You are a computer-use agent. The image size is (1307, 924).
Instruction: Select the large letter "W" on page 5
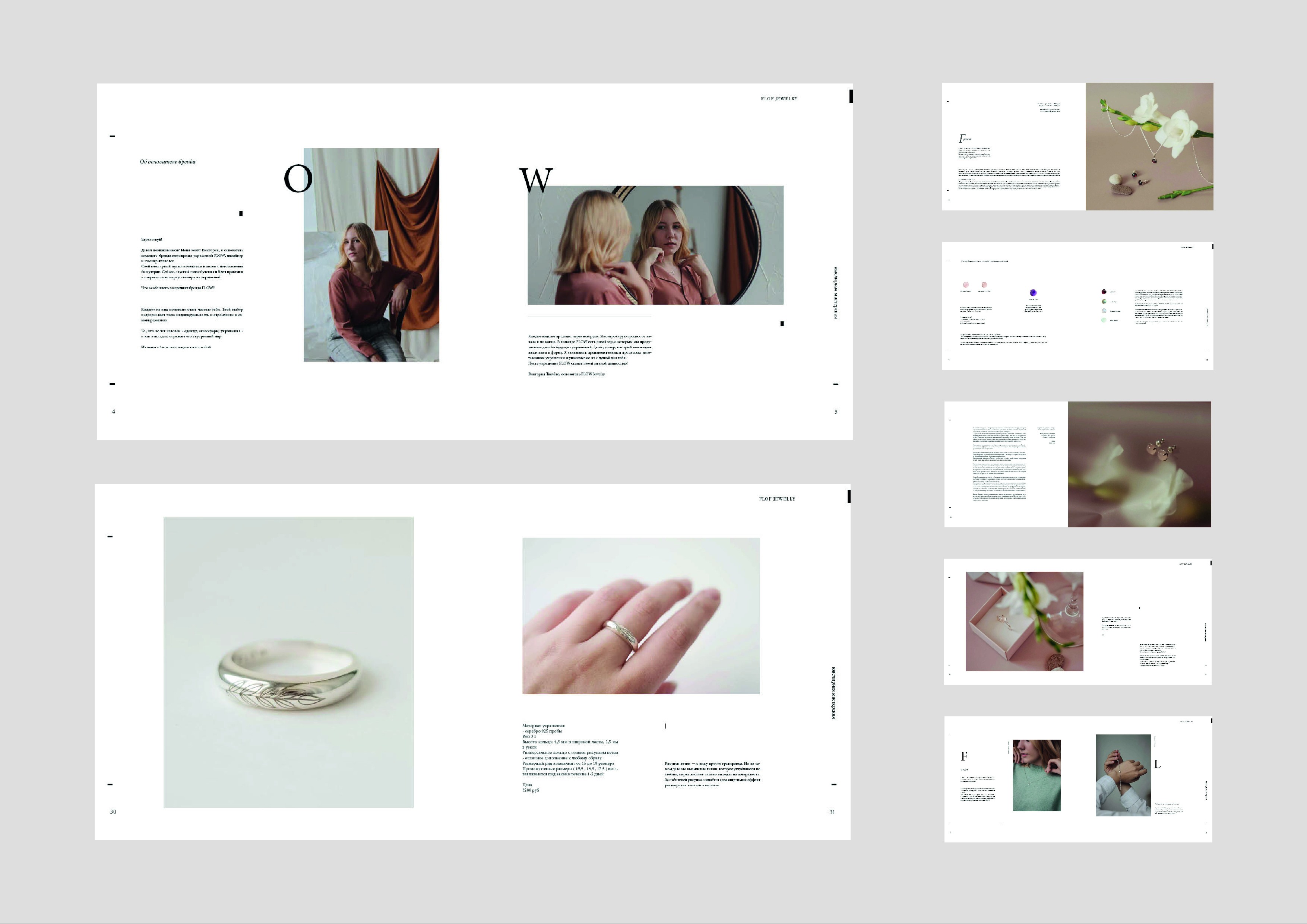click(536, 180)
